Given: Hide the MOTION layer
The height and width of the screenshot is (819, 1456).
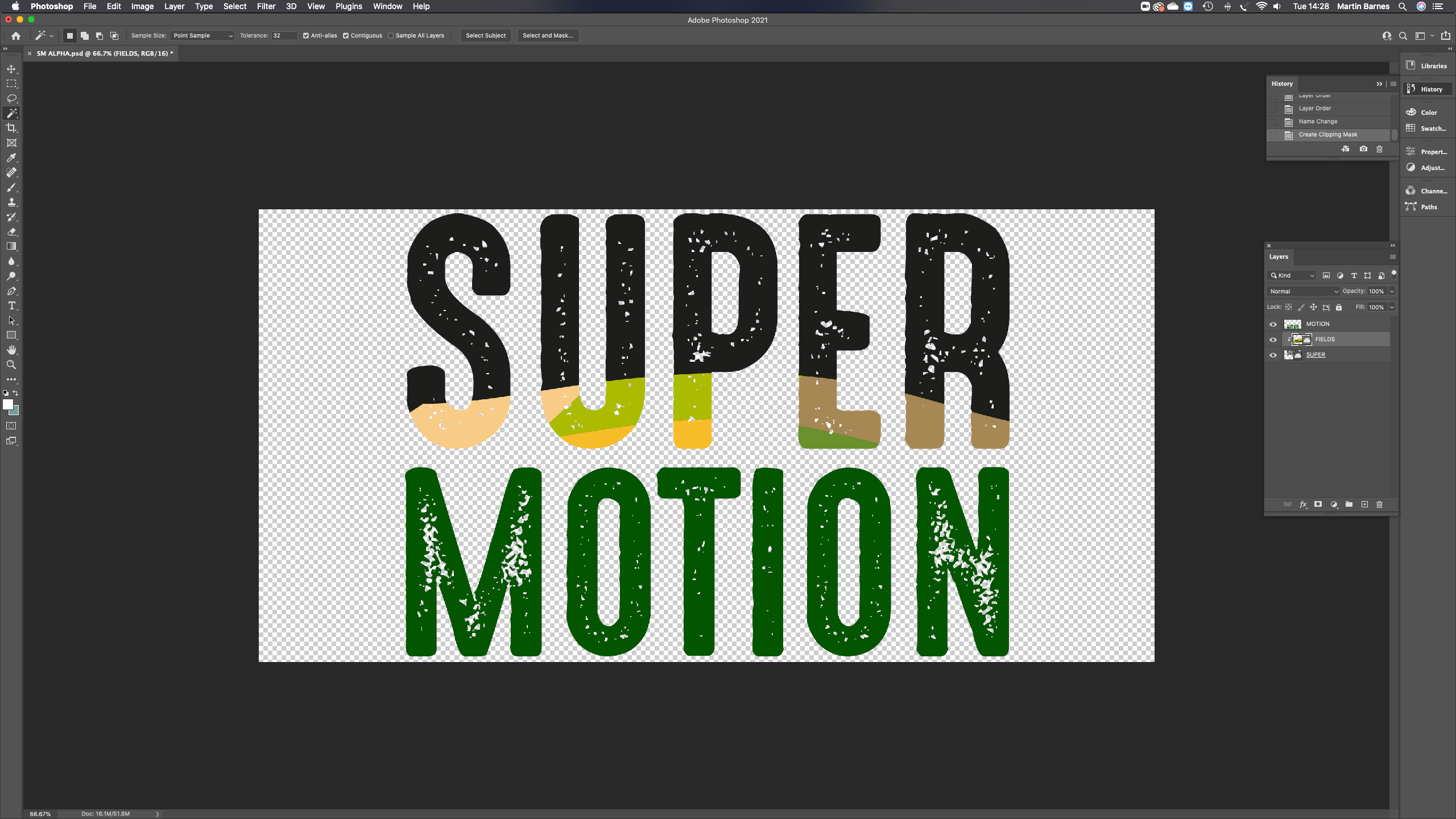Looking at the screenshot, I should click(1273, 324).
